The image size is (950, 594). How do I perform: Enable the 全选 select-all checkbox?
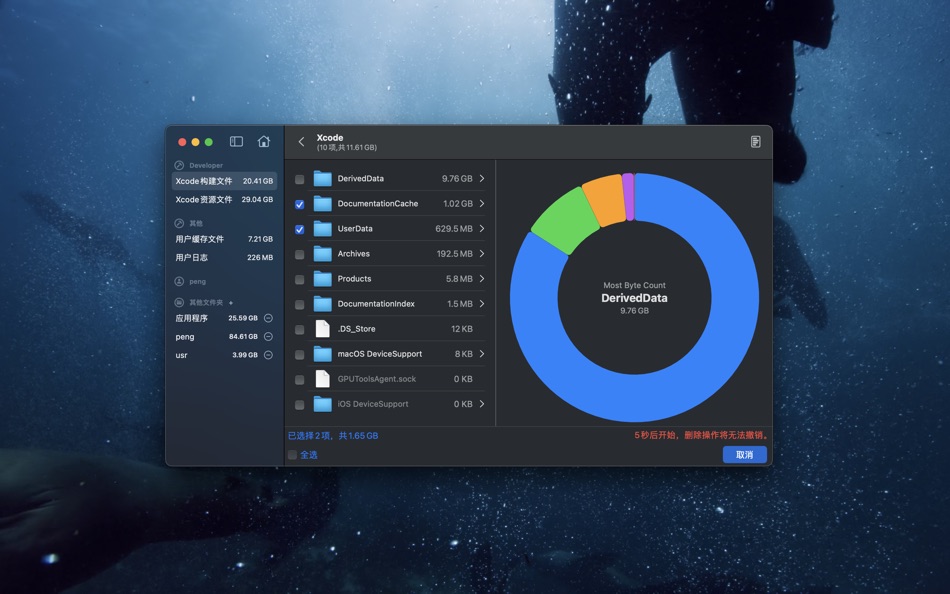click(x=293, y=455)
